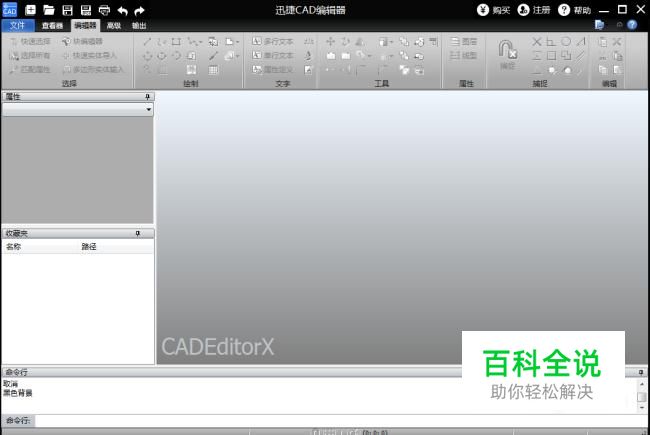This screenshot has height=435, width=650.
Task: Select the Move tool in 工具 group
Action: (x=330, y=41)
